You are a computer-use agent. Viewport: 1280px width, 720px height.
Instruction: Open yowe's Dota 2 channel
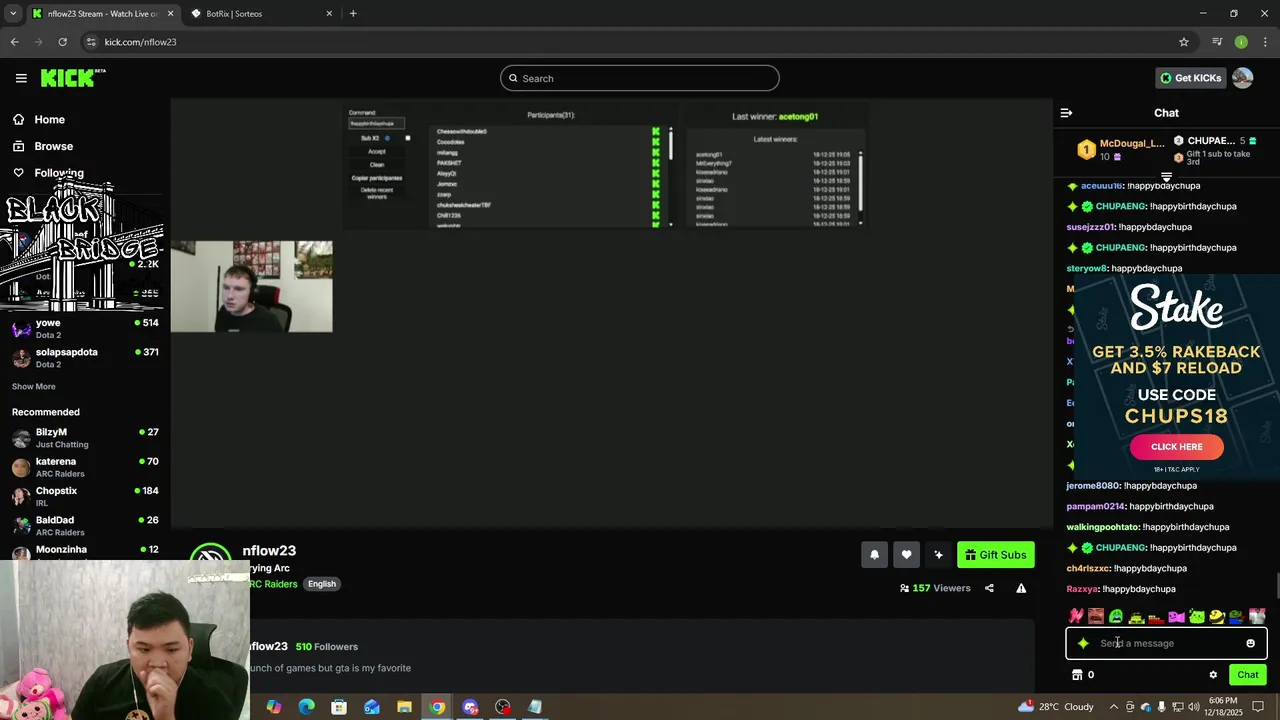coord(85,329)
